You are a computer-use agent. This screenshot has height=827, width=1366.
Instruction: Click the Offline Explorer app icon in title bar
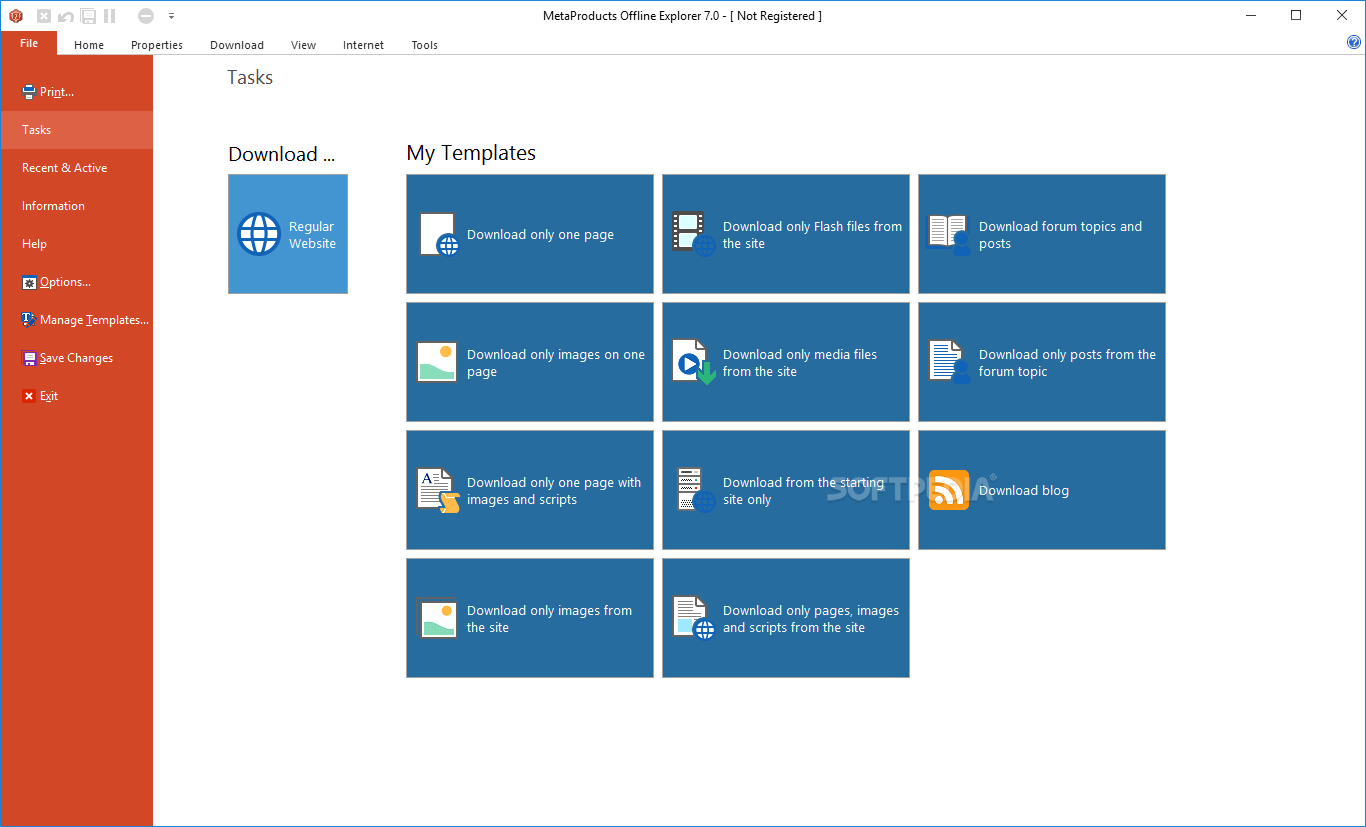[16, 16]
